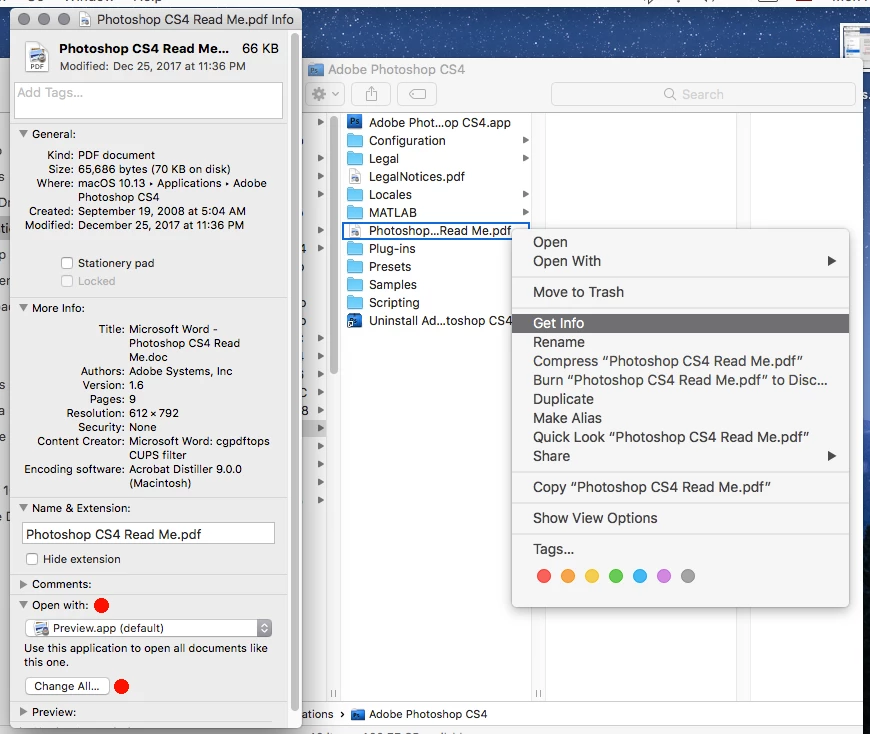Click the Uninstall Ad...toshop CS4 icon
The image size is (870, 734).
point(355,321)
